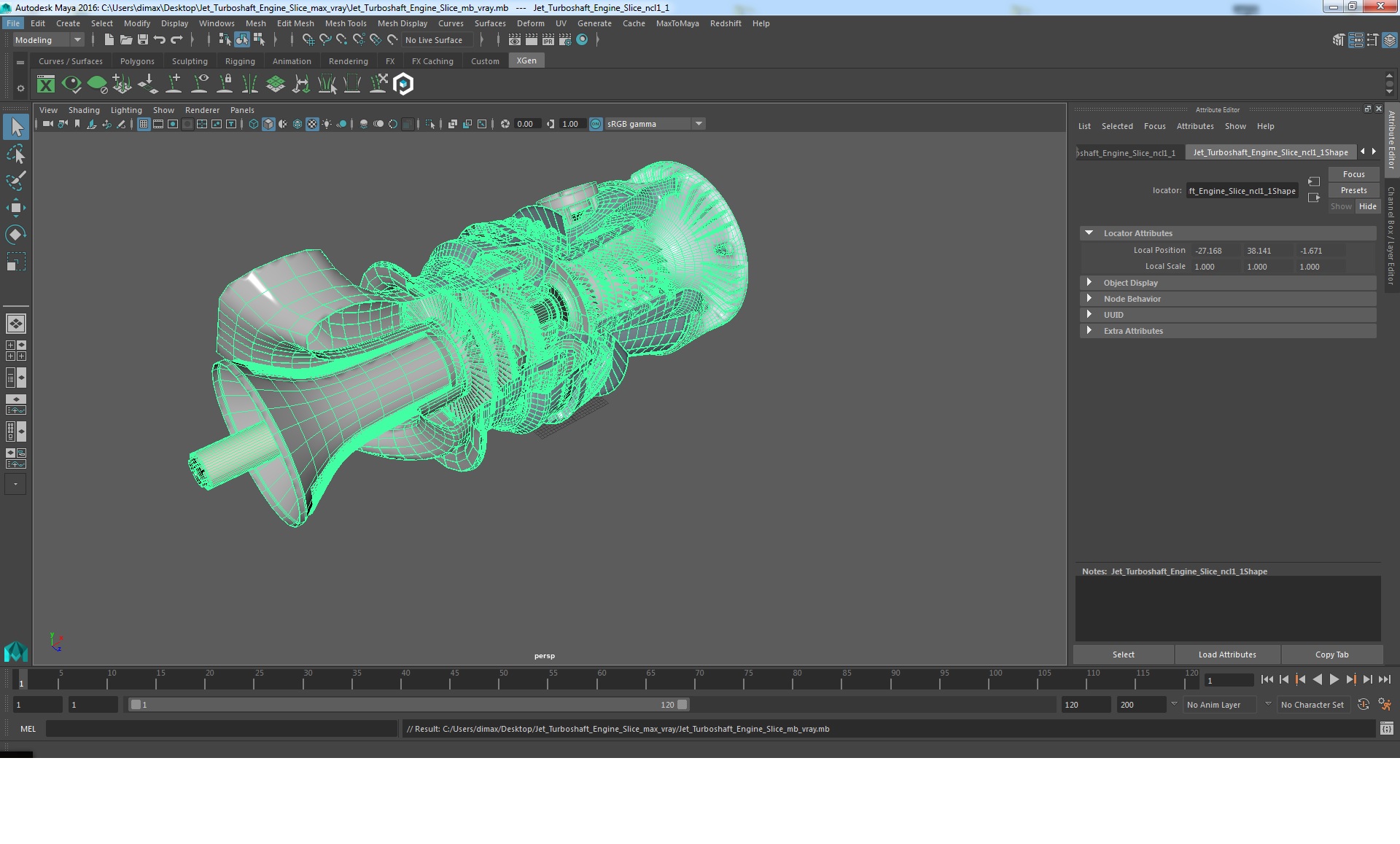Click the Save scene icon
The image size is (1400, 844).
(143, 40)
